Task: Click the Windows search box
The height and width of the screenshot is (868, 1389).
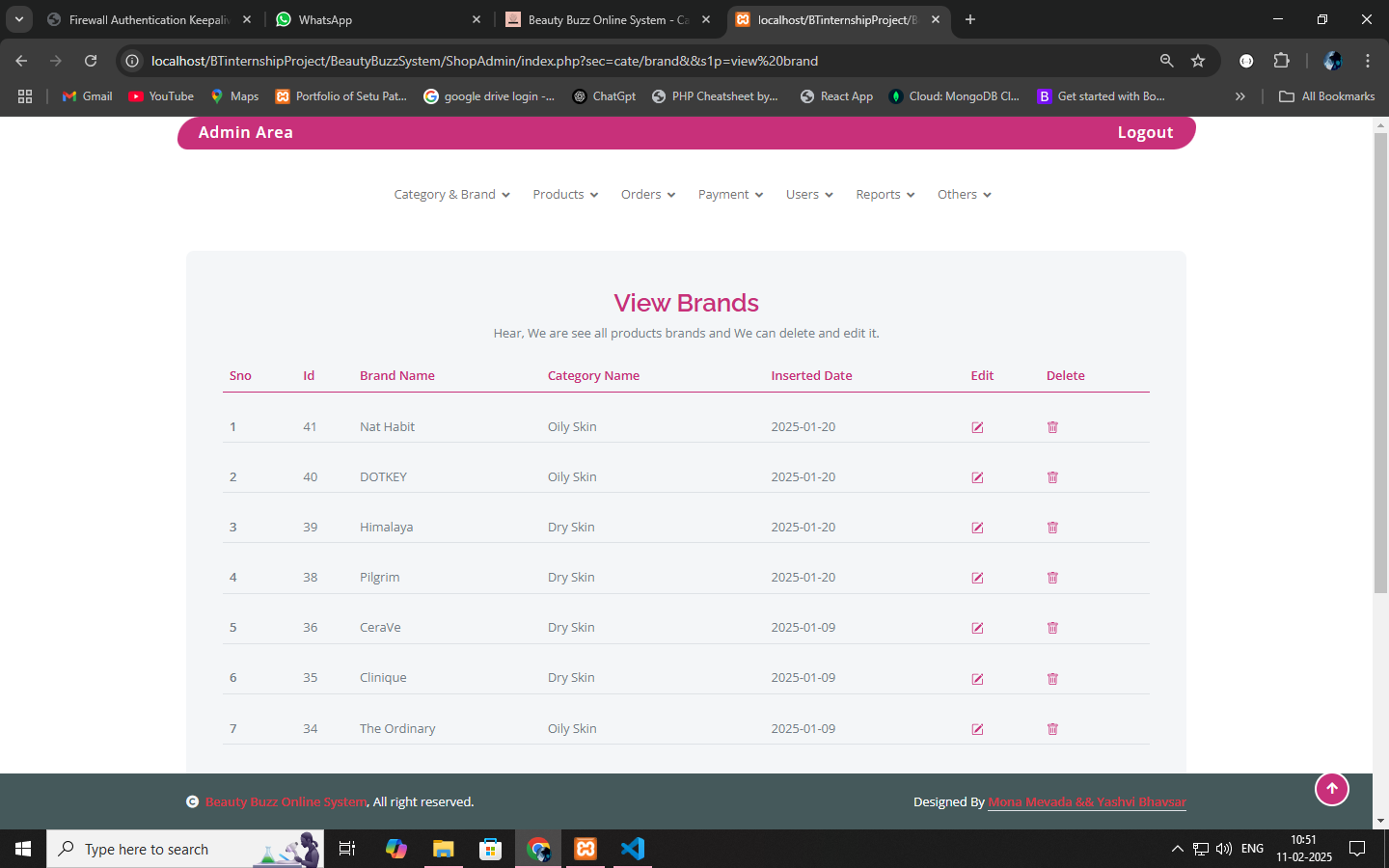Action: click(x=185, y=849)
